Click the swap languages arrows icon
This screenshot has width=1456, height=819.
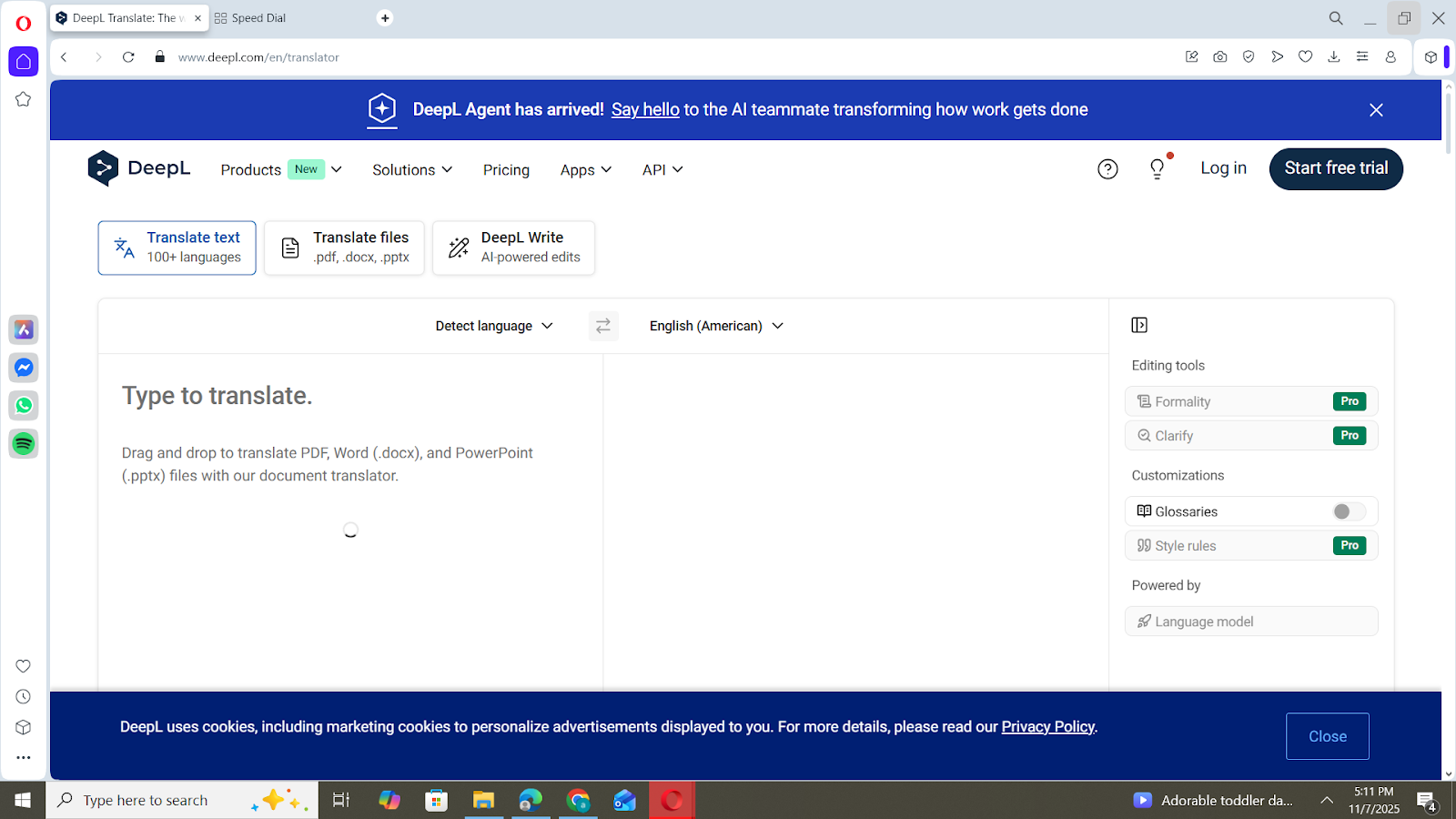(x=602, y=326)
